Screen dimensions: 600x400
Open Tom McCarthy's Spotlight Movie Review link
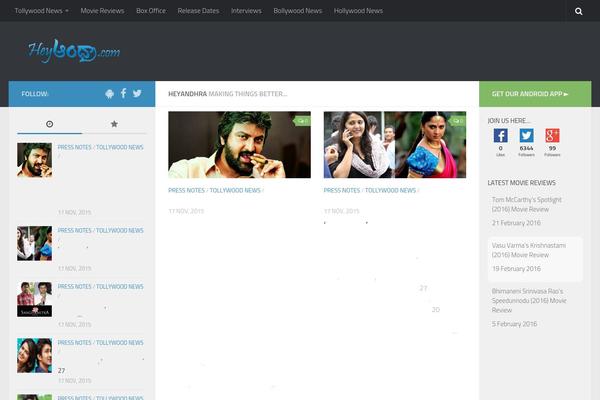click(x=527, y=204)
